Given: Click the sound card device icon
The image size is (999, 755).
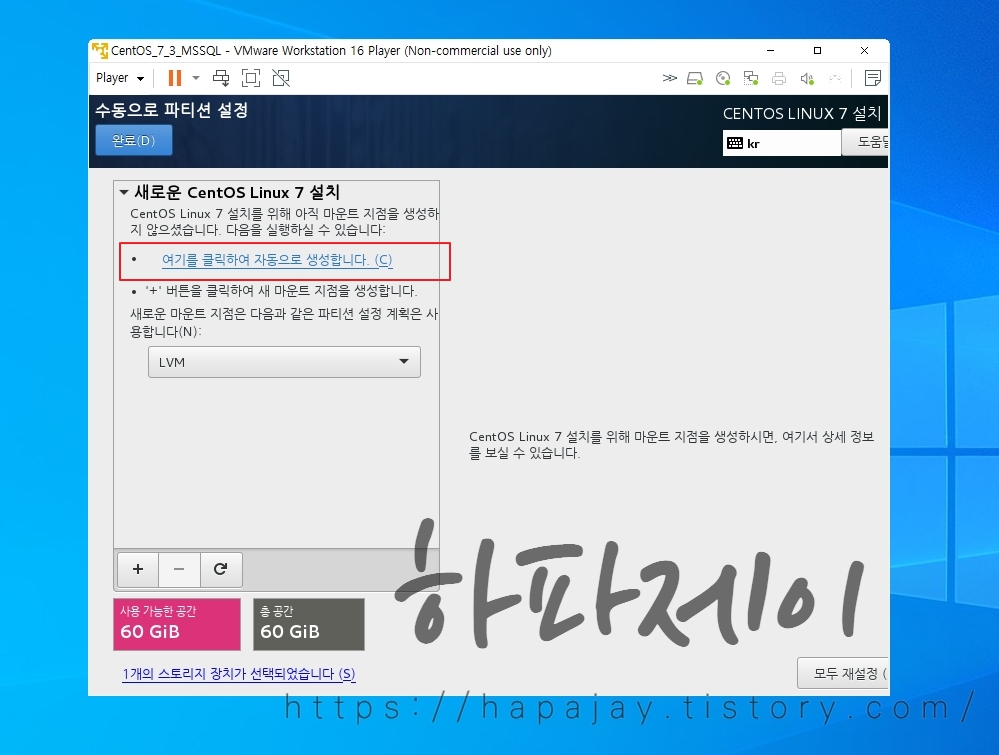Looking at the screenshot, I should 807,78.
